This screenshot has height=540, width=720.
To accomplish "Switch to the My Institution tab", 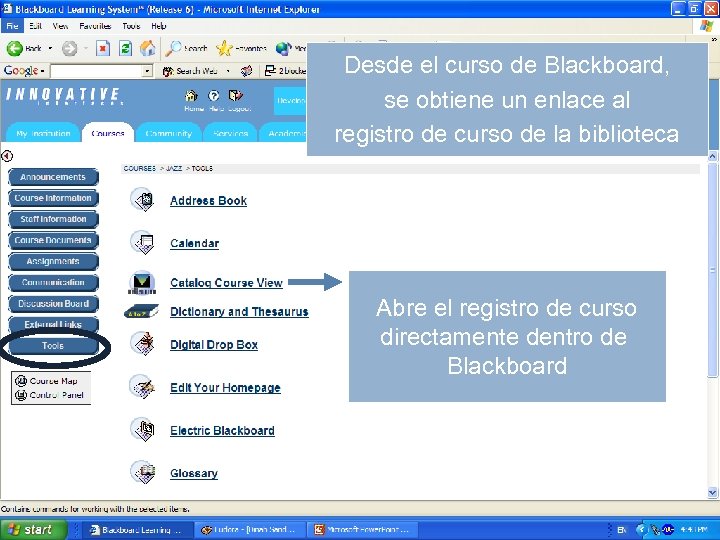I will (x=43, y=133).
